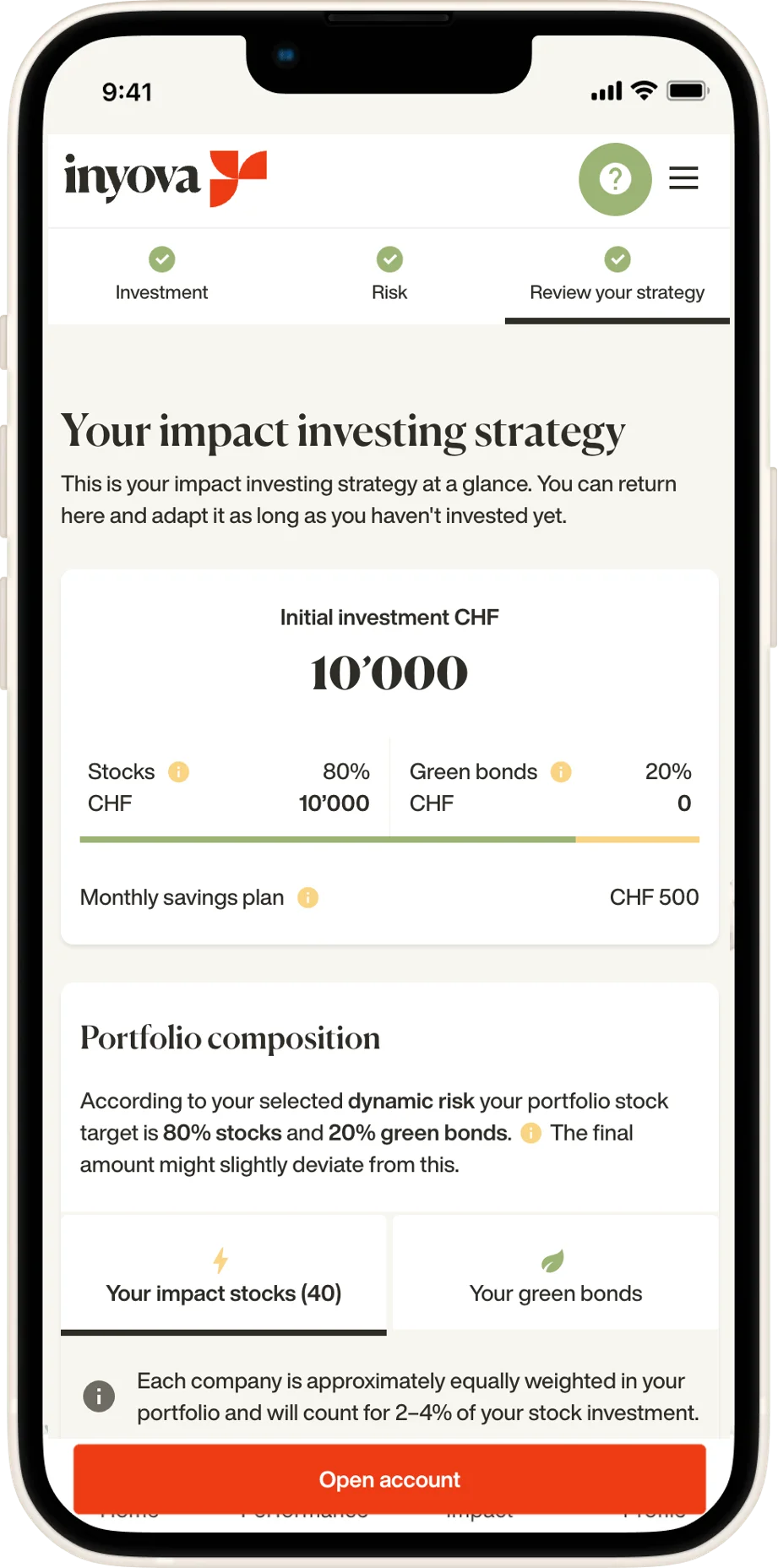Click the lightning bolt impact stocks icon
This screenshot has width=778, height=1568.
[220, 1260]
